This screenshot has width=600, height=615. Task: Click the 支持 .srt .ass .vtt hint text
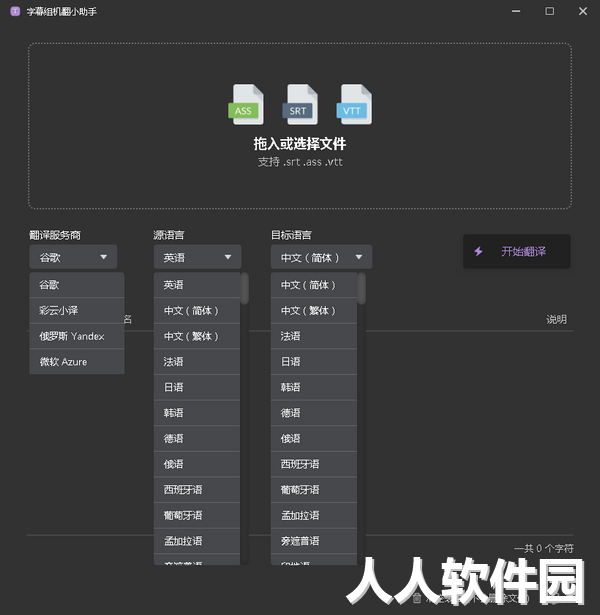pos(300,162)
